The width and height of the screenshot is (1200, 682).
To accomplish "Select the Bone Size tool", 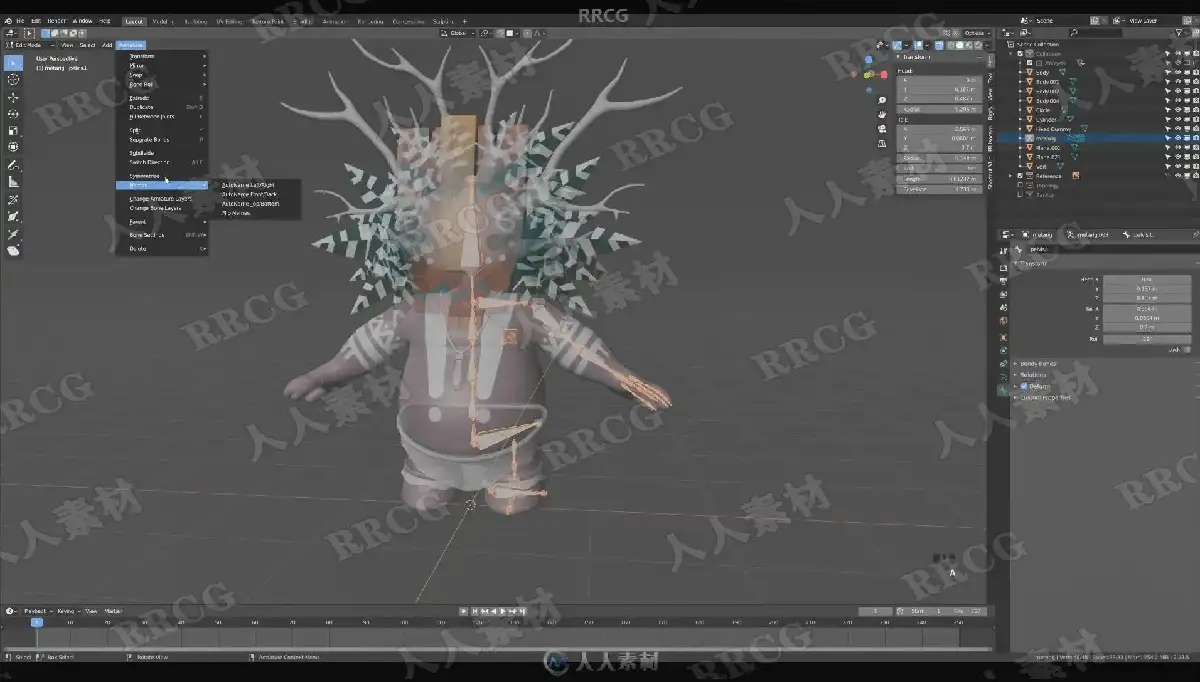I will pos(13,216).
